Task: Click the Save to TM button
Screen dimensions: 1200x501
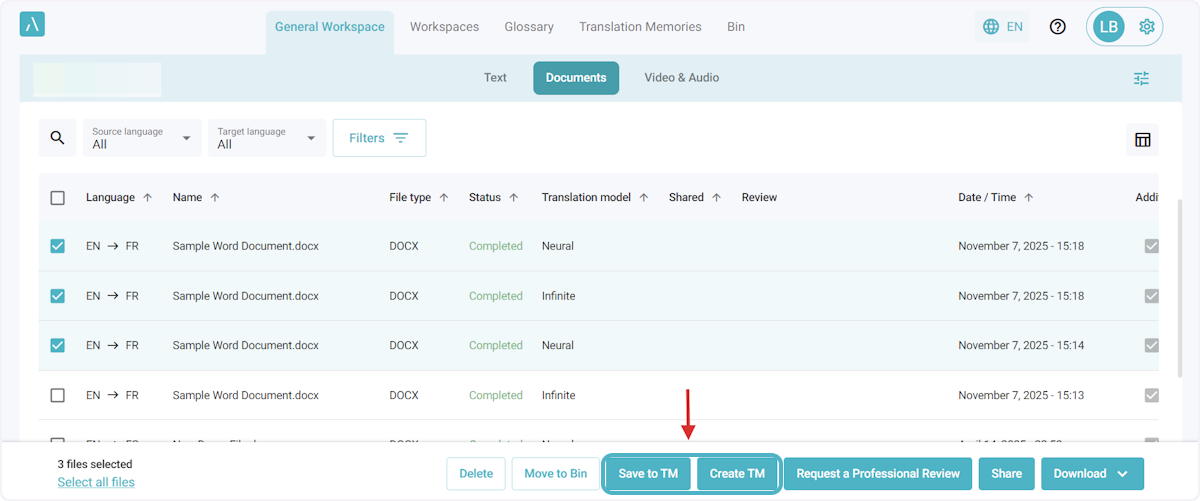Action: coord(648,474)
